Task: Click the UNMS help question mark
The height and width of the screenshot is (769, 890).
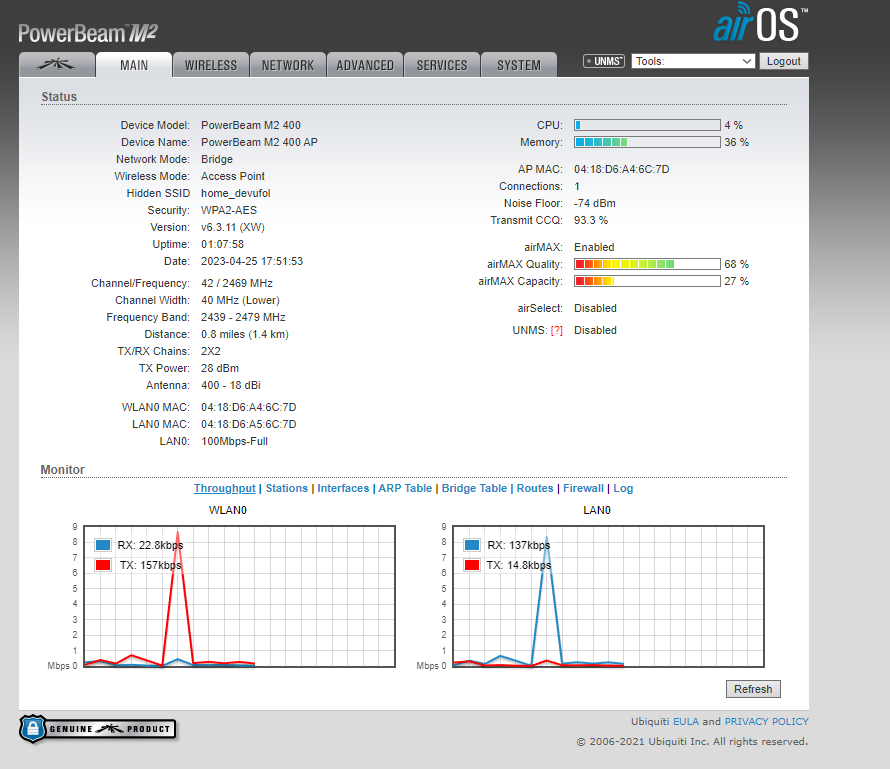Action: [556, 330]
